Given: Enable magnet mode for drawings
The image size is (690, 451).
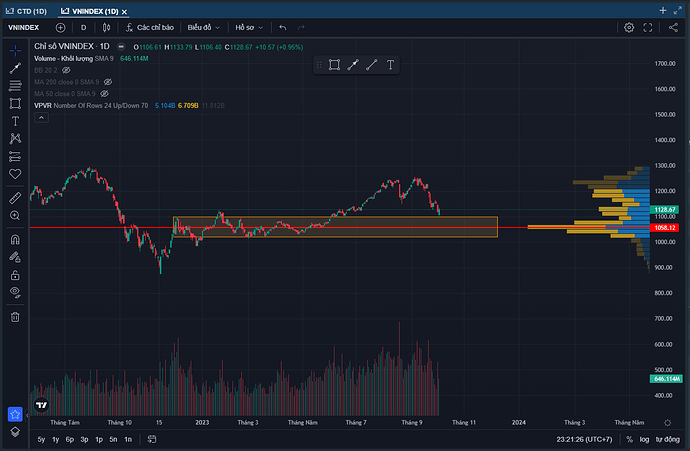Looking at the screenshot, I should pos(15,240).
